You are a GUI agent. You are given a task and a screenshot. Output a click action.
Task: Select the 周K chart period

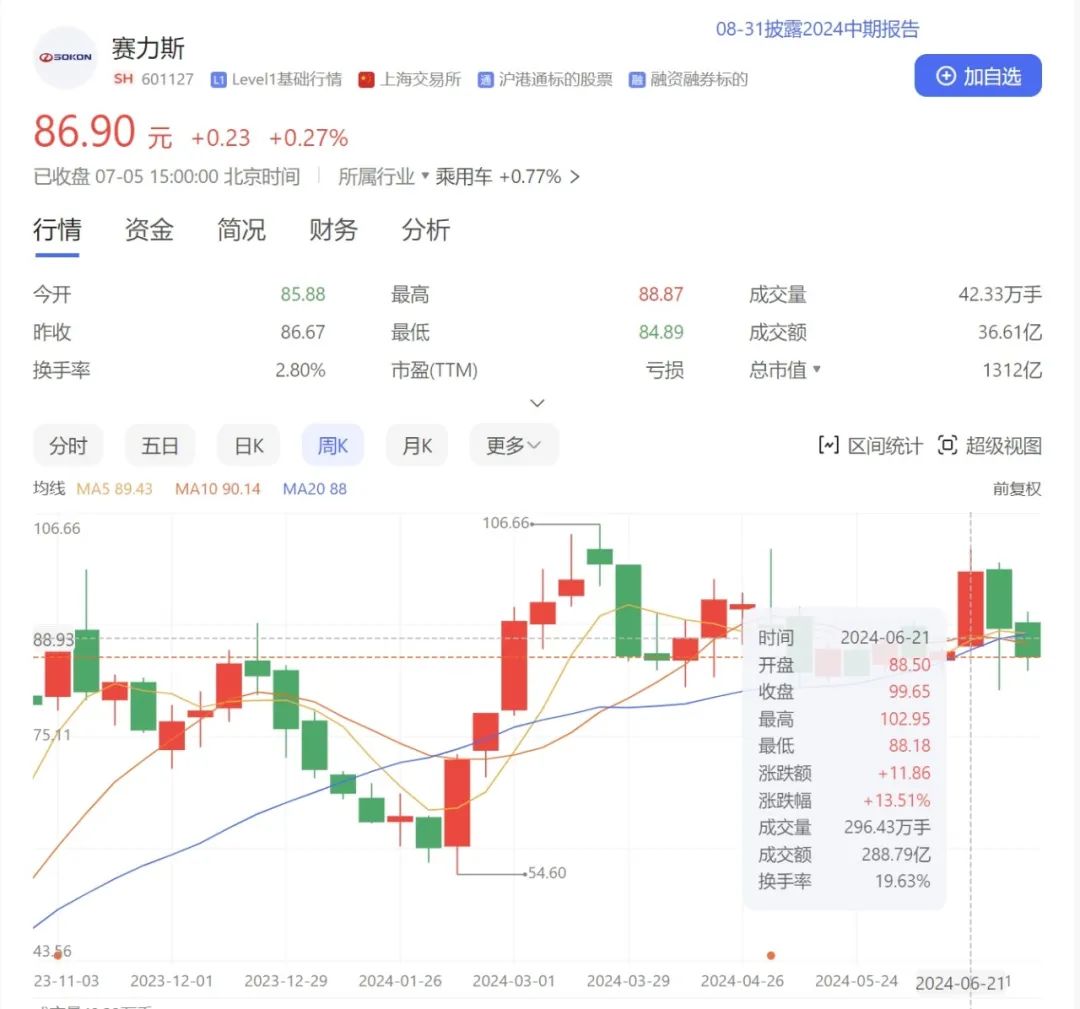click(333, 446)
